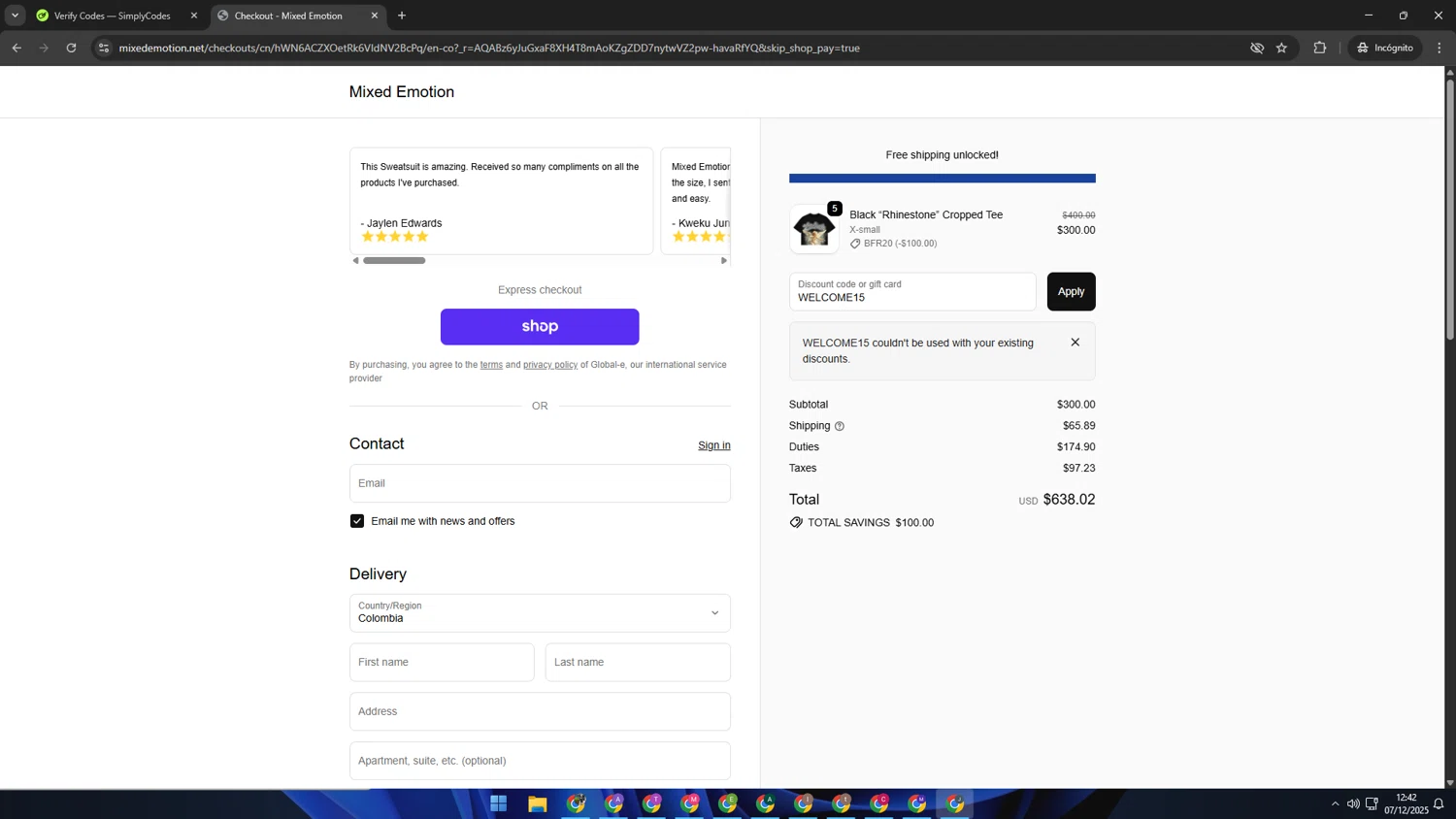Click the address bar URL
This screenshot has width=1456, height=819.
489,48
